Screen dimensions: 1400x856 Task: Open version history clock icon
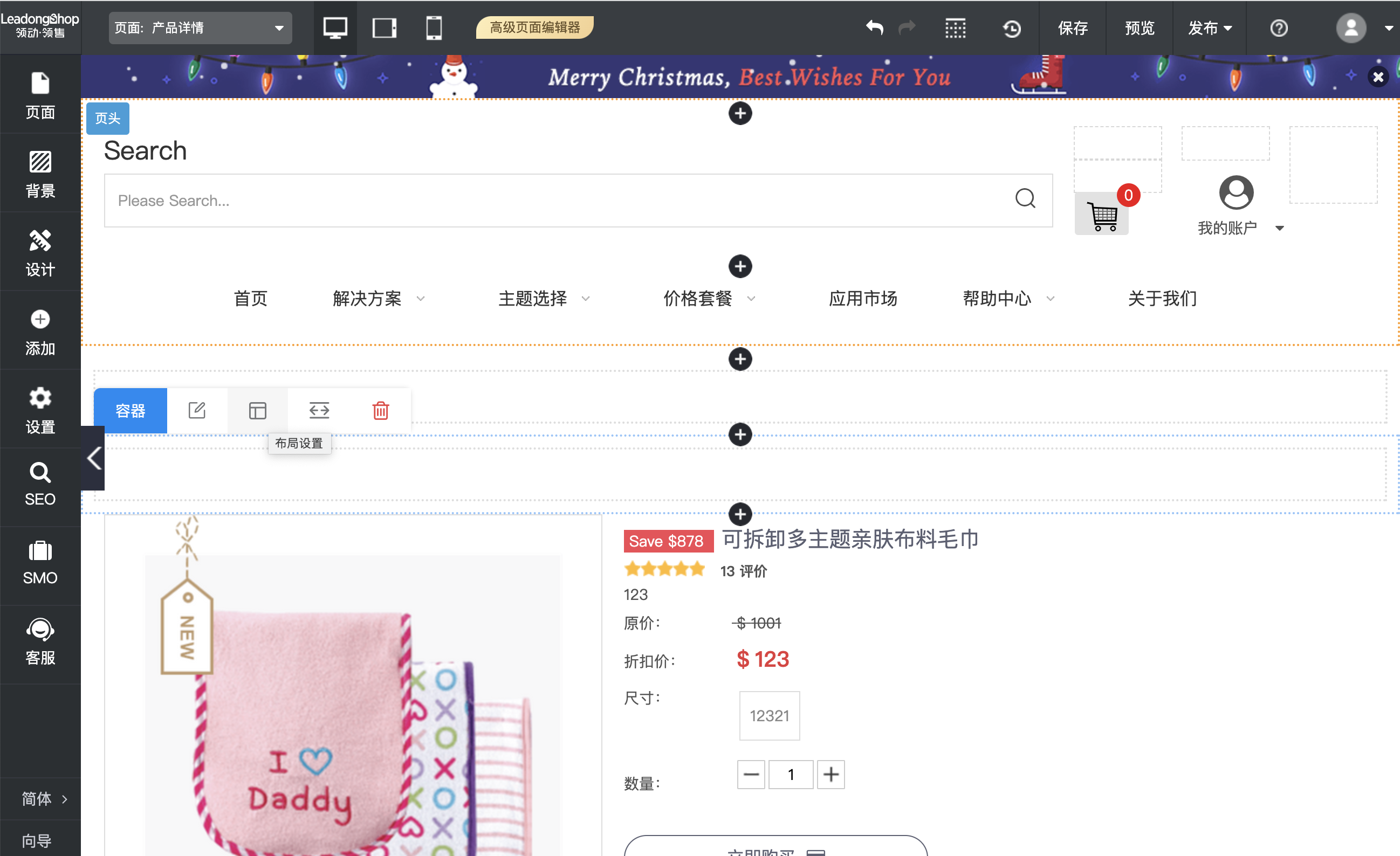1011,28
